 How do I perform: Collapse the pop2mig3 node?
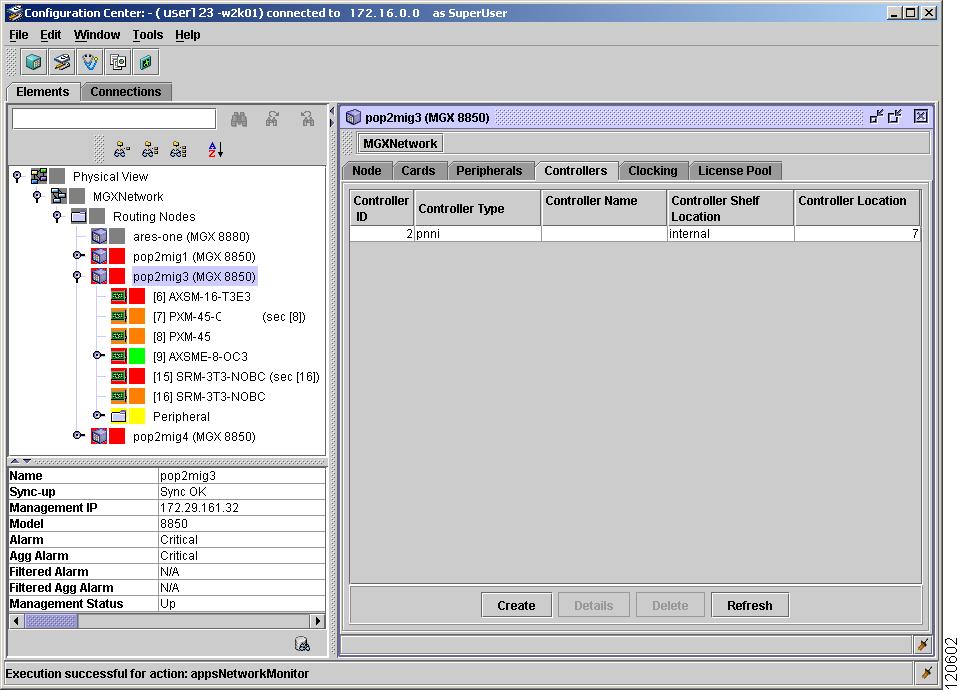(x=77, y=276)
